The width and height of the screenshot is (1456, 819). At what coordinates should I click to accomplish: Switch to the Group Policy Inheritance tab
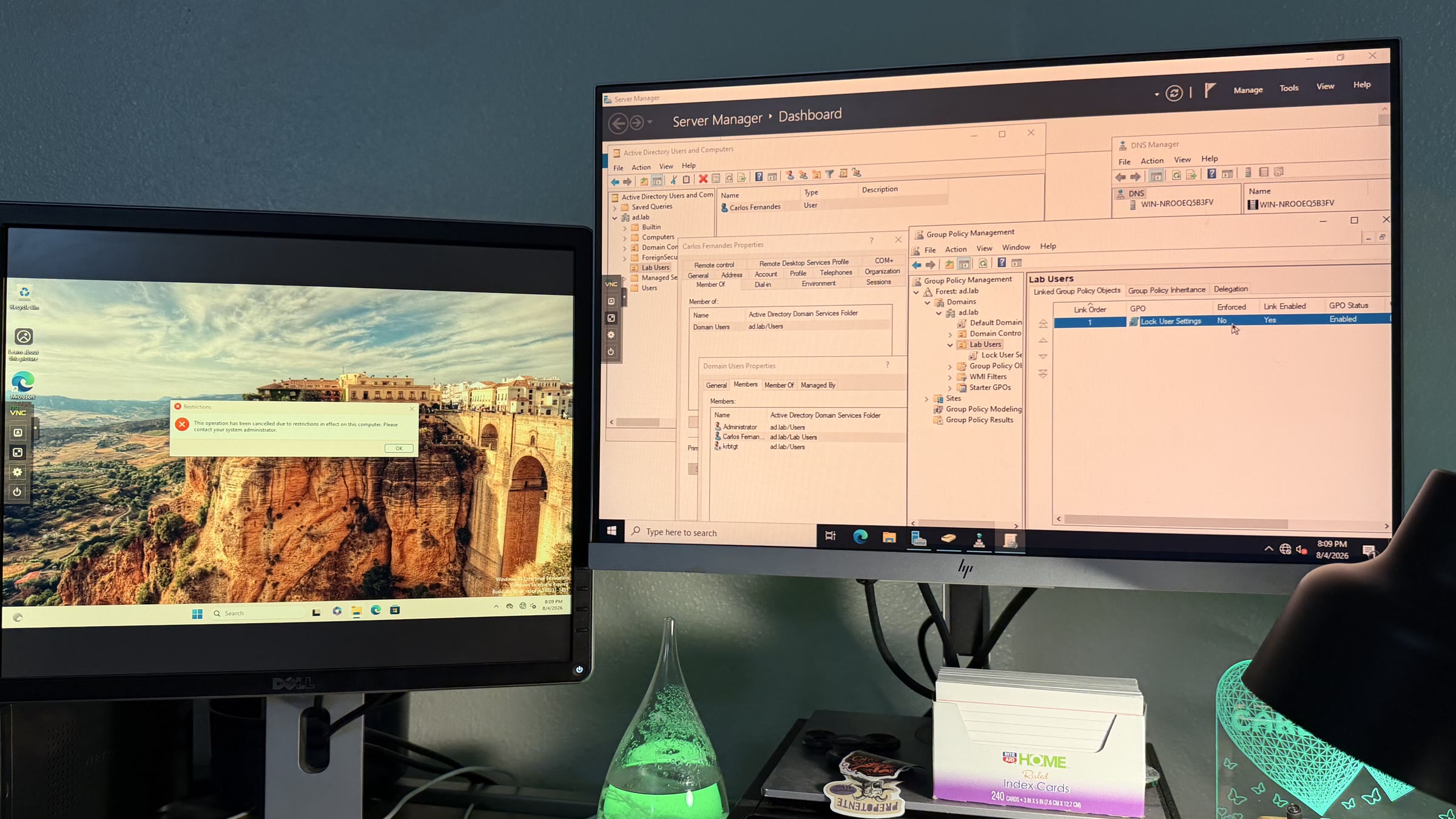(1167, 290)
